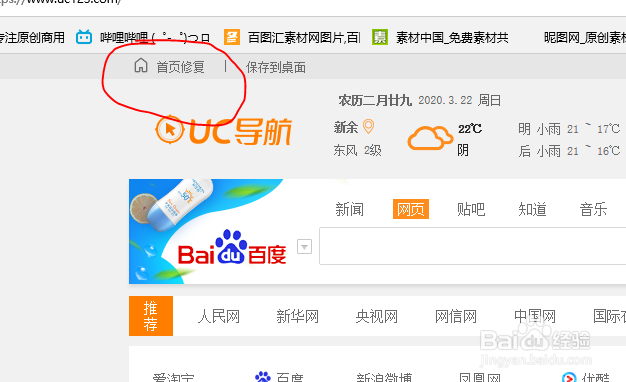The width and height of the screenshot is (626, 382).
Task: Click the location pin next to 新余
Action: tap(368, 127)
